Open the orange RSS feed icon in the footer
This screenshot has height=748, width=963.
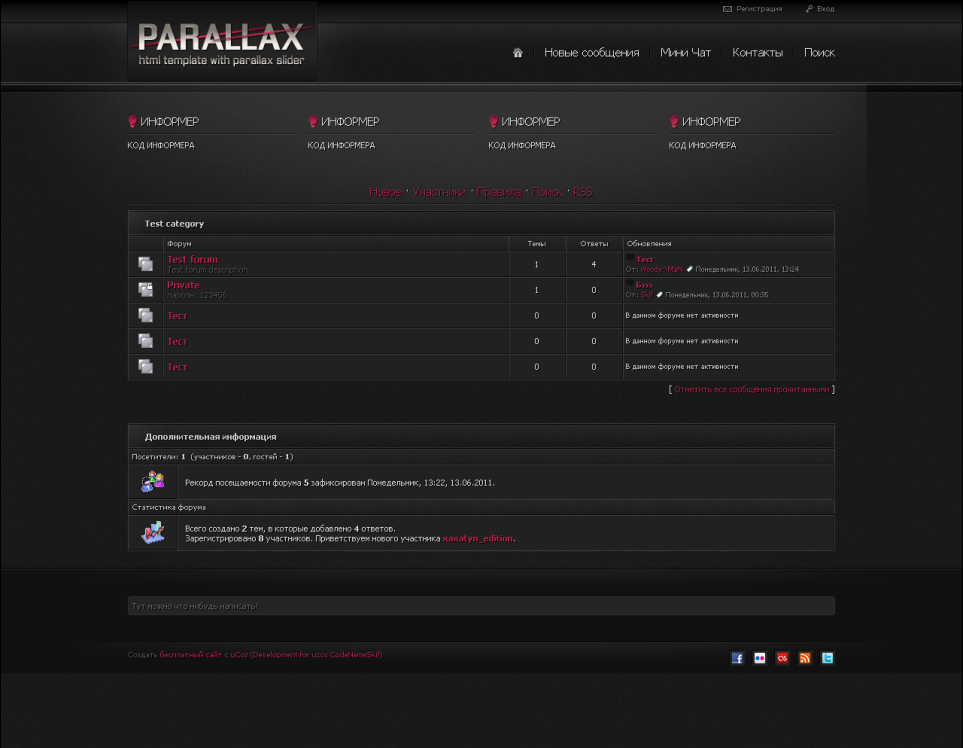pyautogui.click(x=805, y=658)
